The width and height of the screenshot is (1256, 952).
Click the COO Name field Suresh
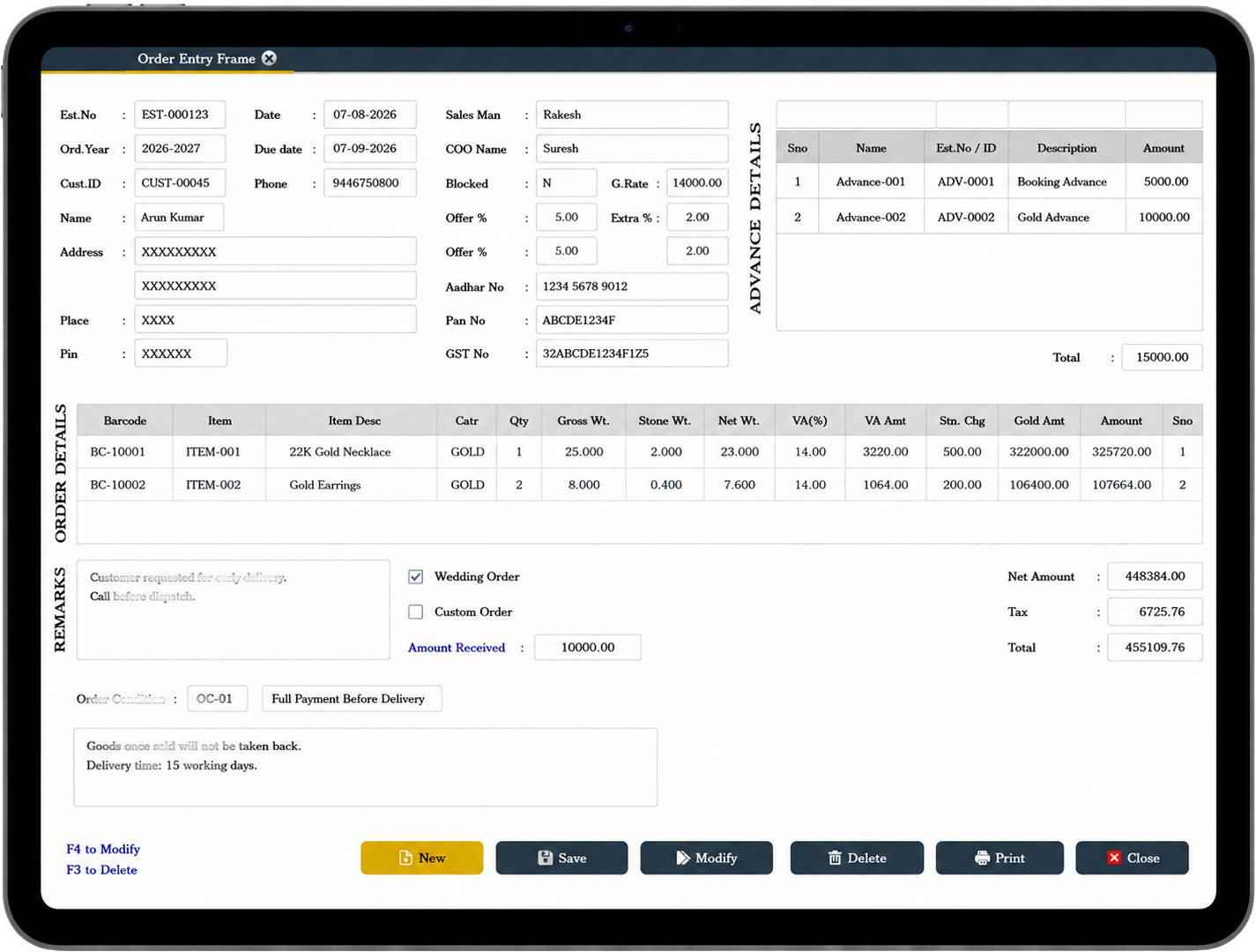[x=632, y=149]
